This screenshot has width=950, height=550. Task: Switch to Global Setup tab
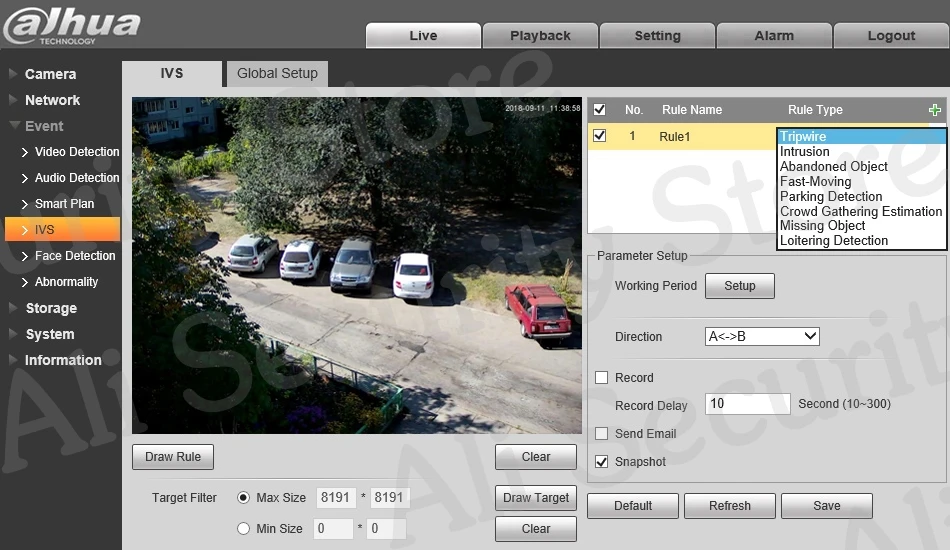tap(277, 73)
